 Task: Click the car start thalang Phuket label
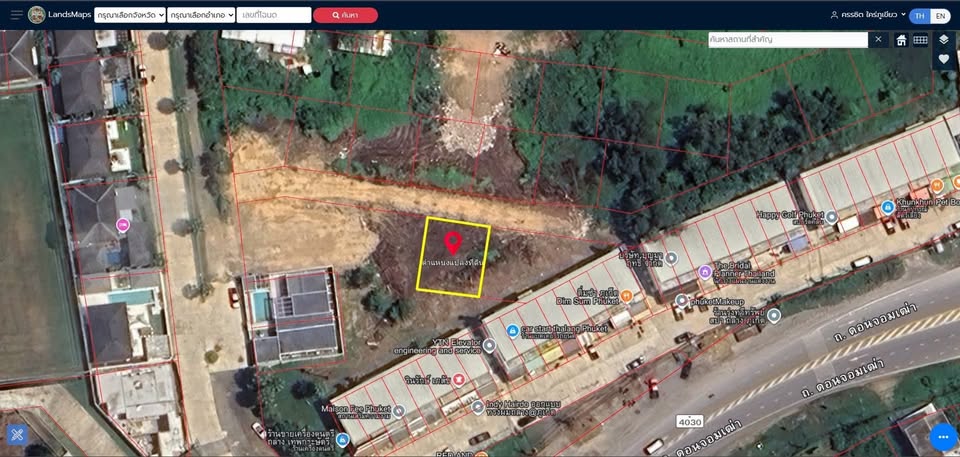(x=564, y=328)
